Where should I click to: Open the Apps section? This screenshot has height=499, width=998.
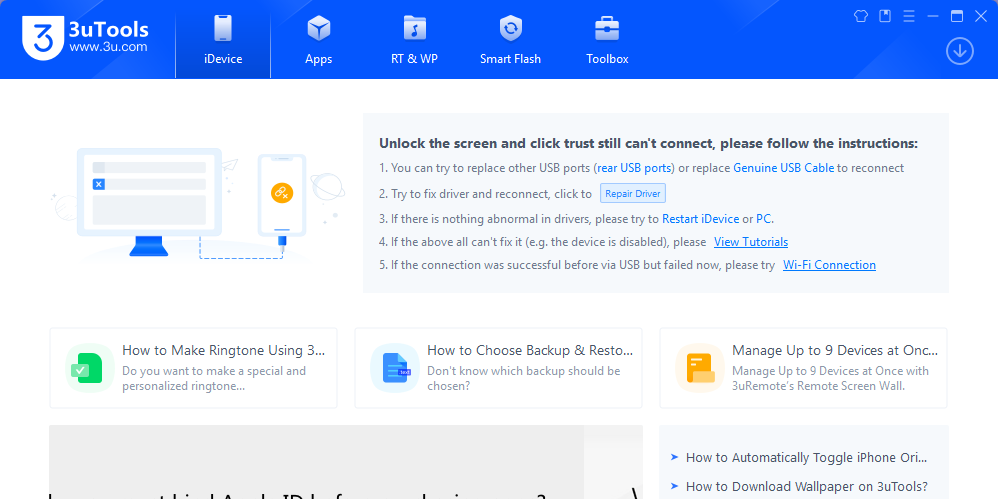[x=318, y=40]
